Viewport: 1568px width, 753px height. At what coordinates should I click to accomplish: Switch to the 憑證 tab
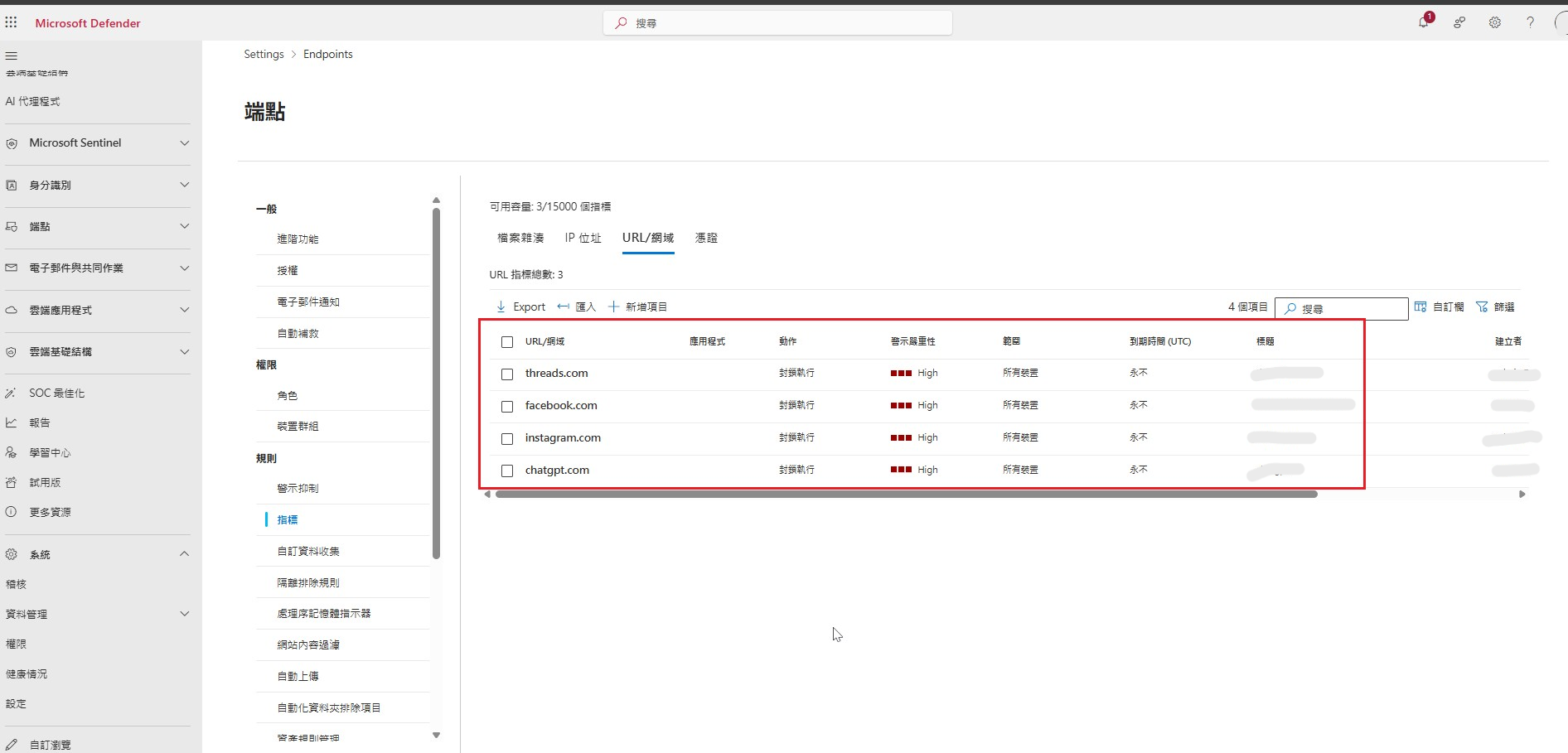coord(706,238)
